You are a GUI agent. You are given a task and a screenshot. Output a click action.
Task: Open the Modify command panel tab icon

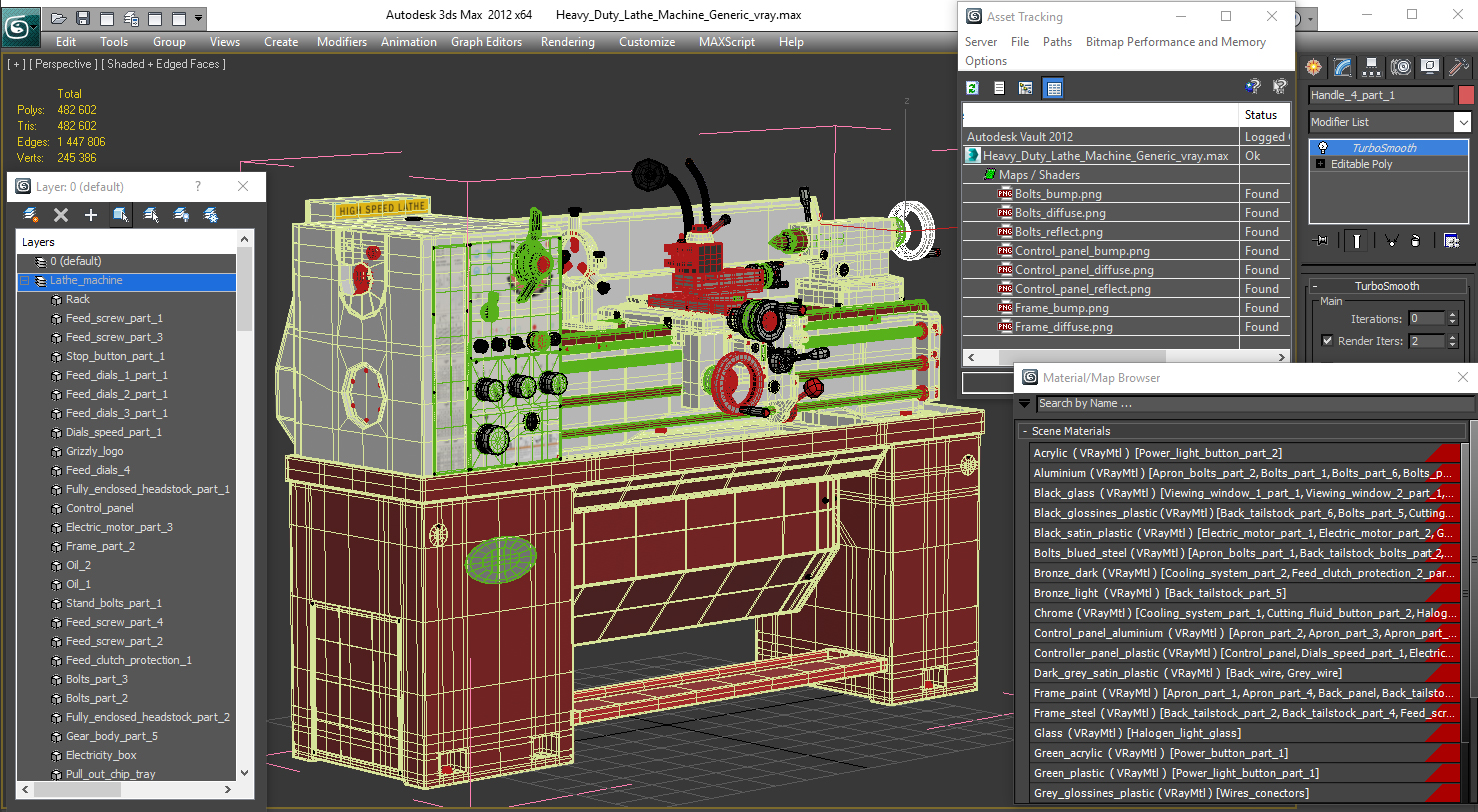point(1343,67)
